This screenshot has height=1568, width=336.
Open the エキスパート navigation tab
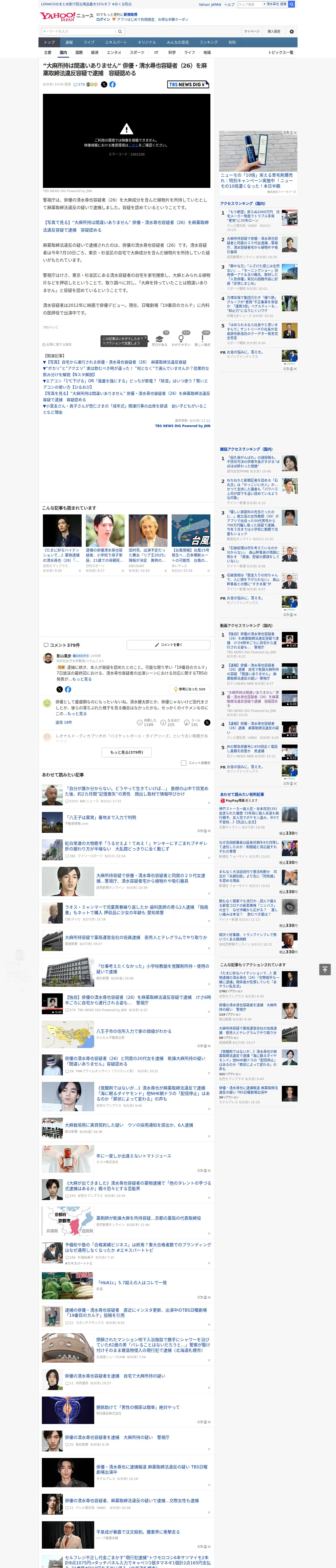(116, 43)
